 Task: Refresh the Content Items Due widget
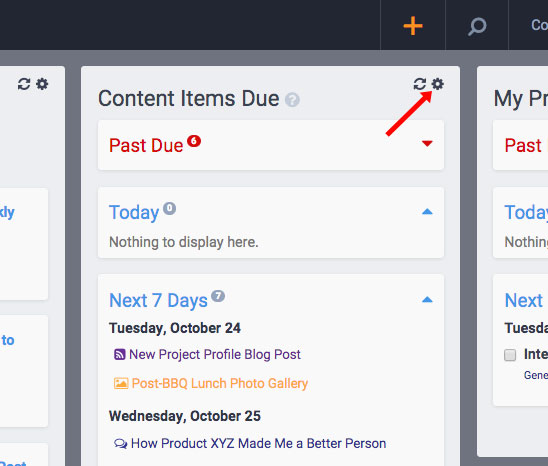(x=420, y=84)
